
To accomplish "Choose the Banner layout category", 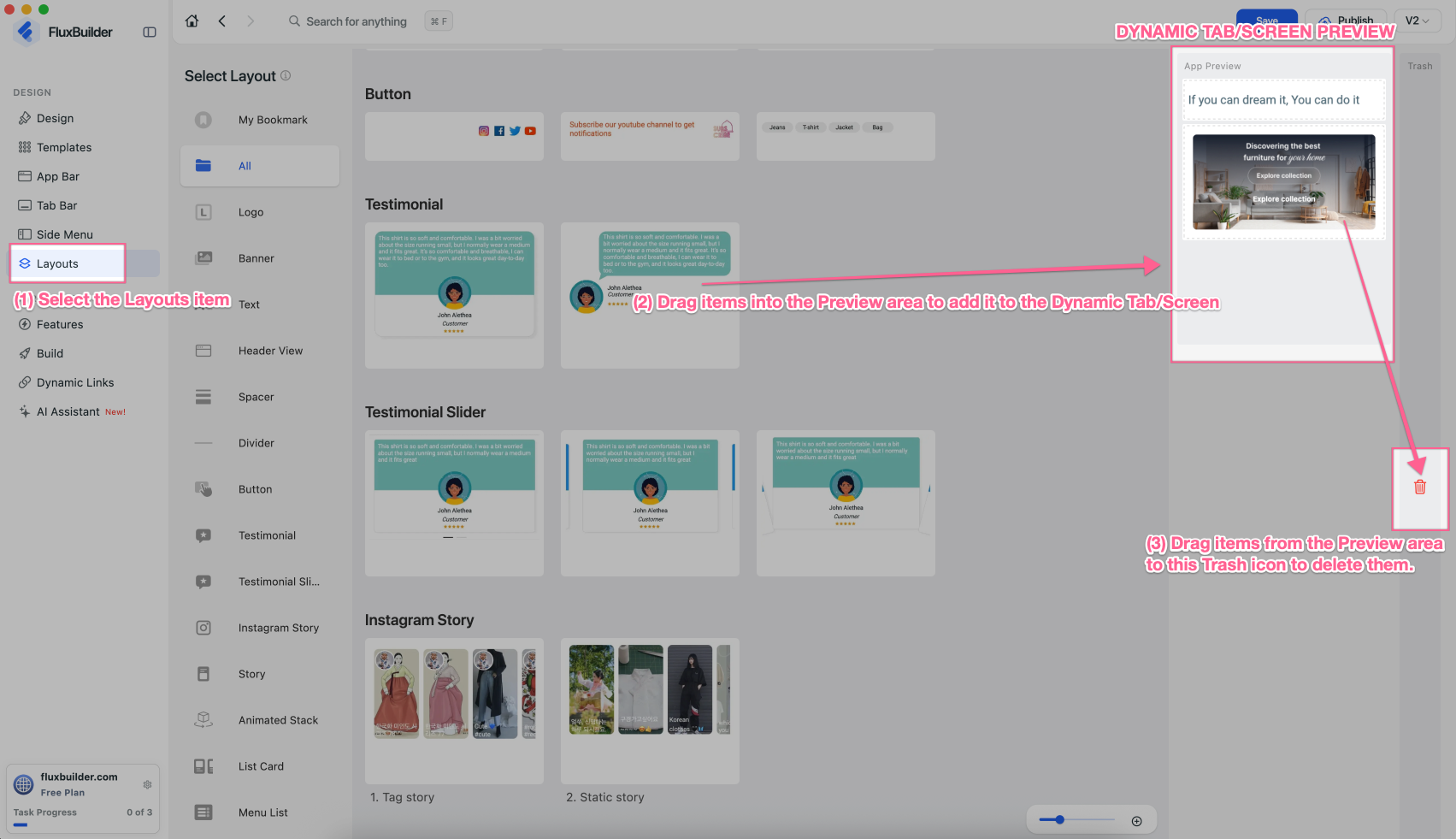I will pos(260,258).
